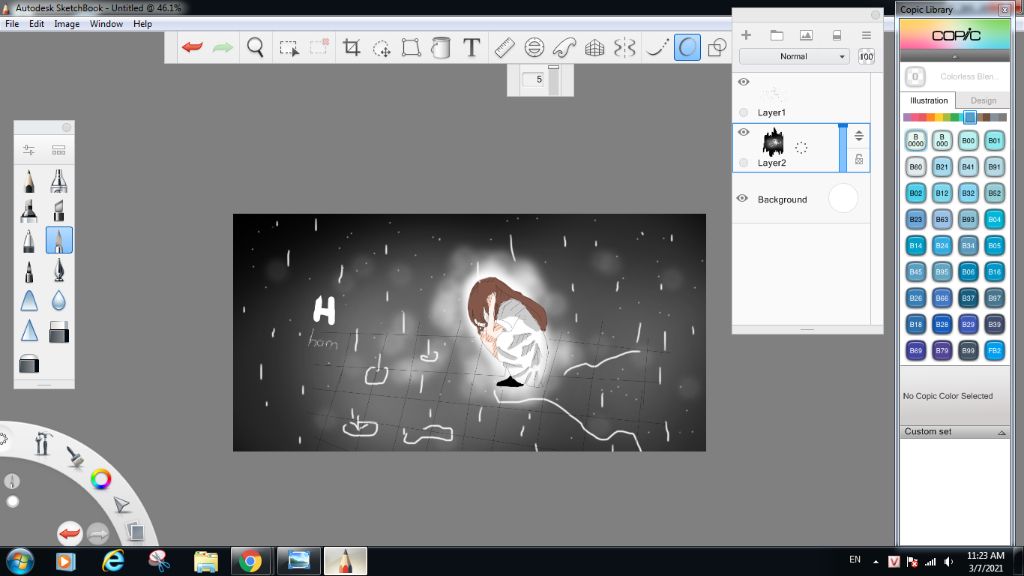Add a new layer with plus icon

click(746, 35)
